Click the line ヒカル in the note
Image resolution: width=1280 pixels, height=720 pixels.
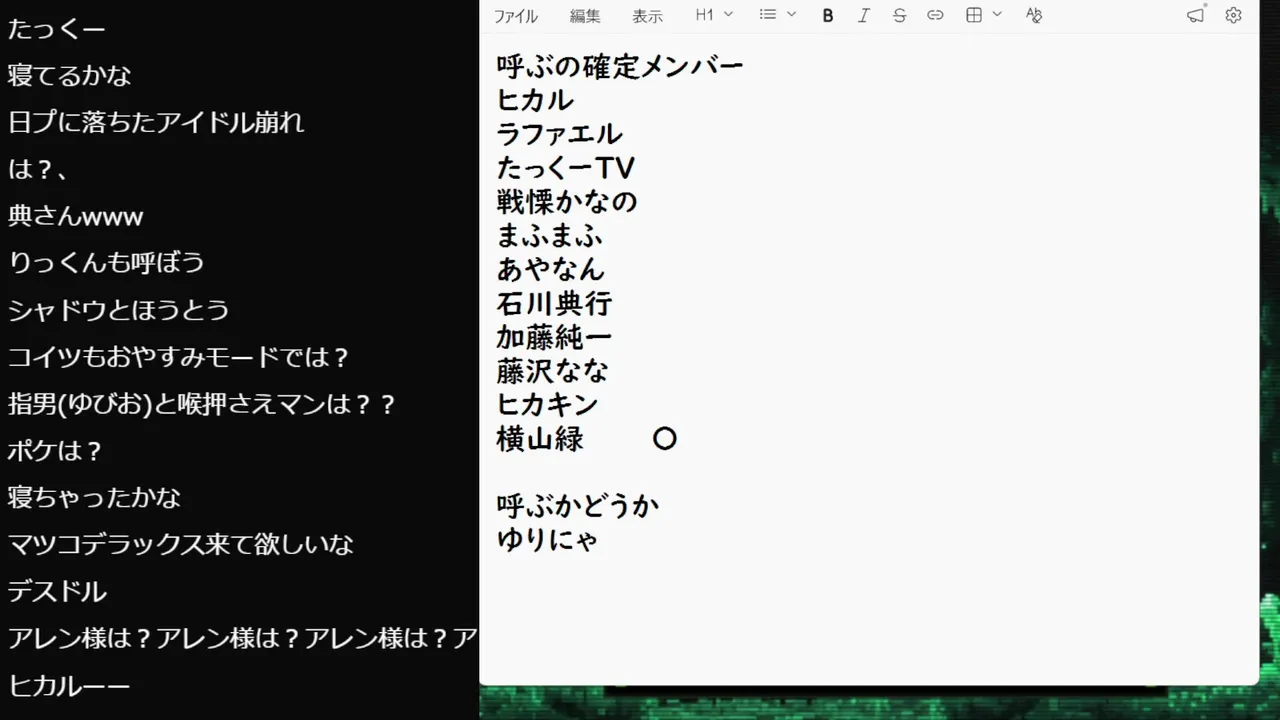tap(535, 100)
